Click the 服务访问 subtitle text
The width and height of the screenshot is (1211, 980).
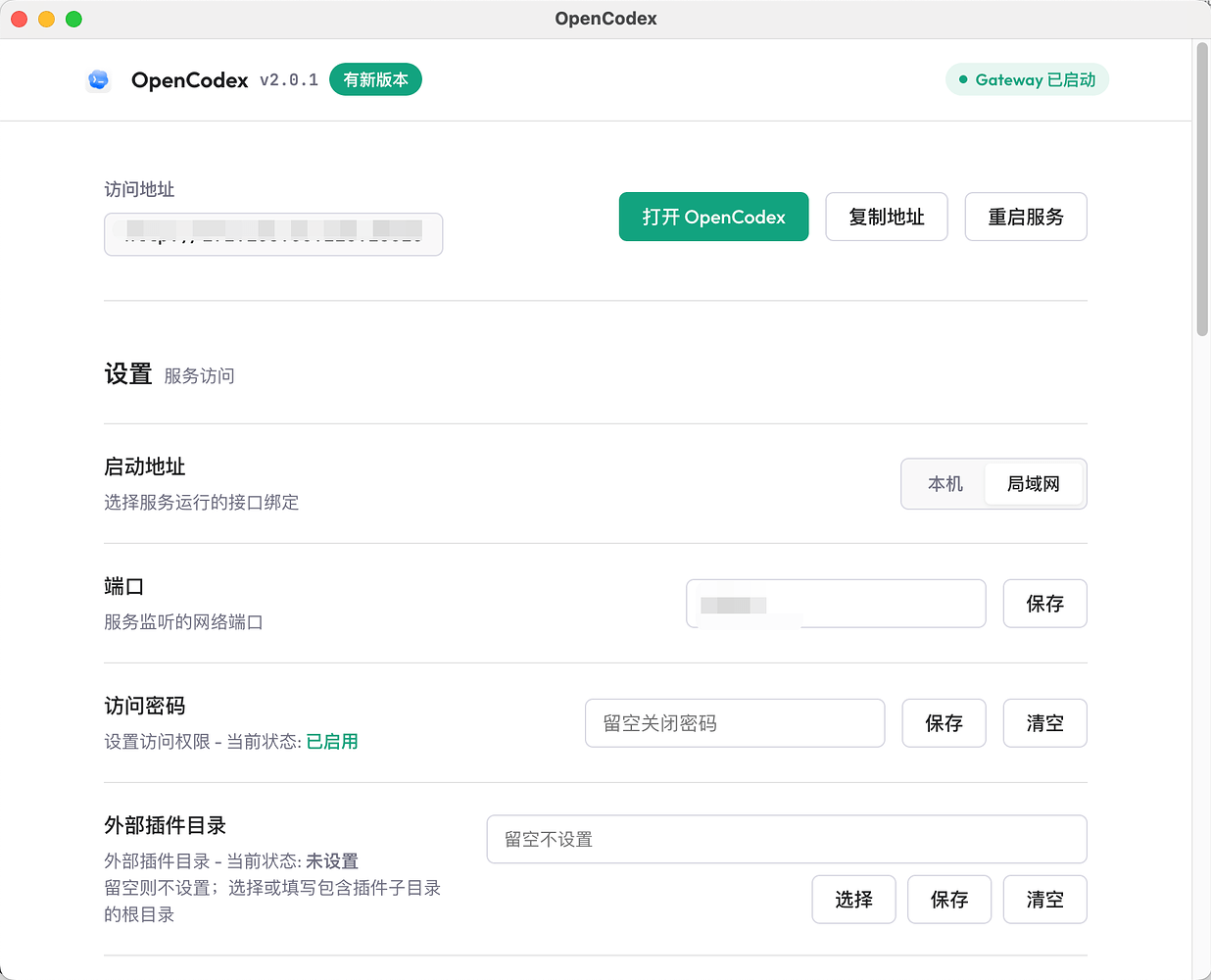tap(199, 376)
